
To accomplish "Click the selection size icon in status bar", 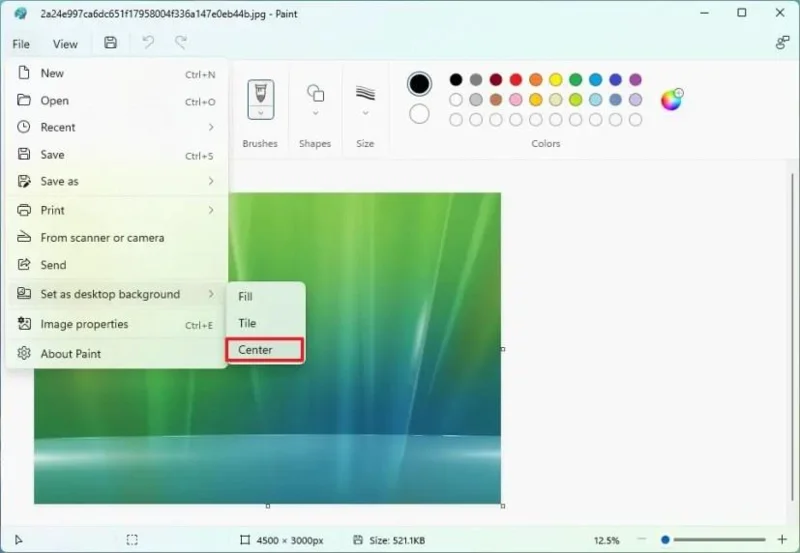I will (x=132, y=540).
